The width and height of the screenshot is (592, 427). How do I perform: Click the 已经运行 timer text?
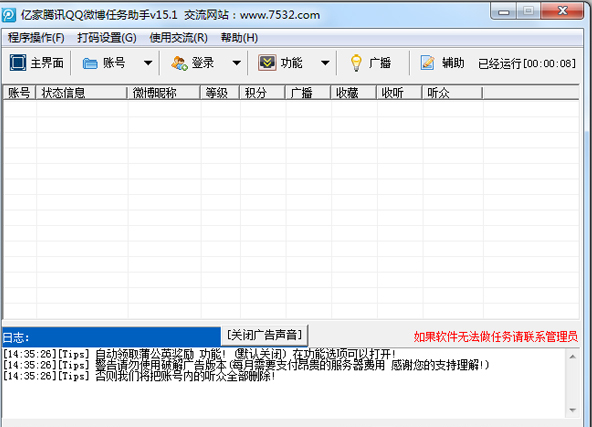click(x=527, y=63)
